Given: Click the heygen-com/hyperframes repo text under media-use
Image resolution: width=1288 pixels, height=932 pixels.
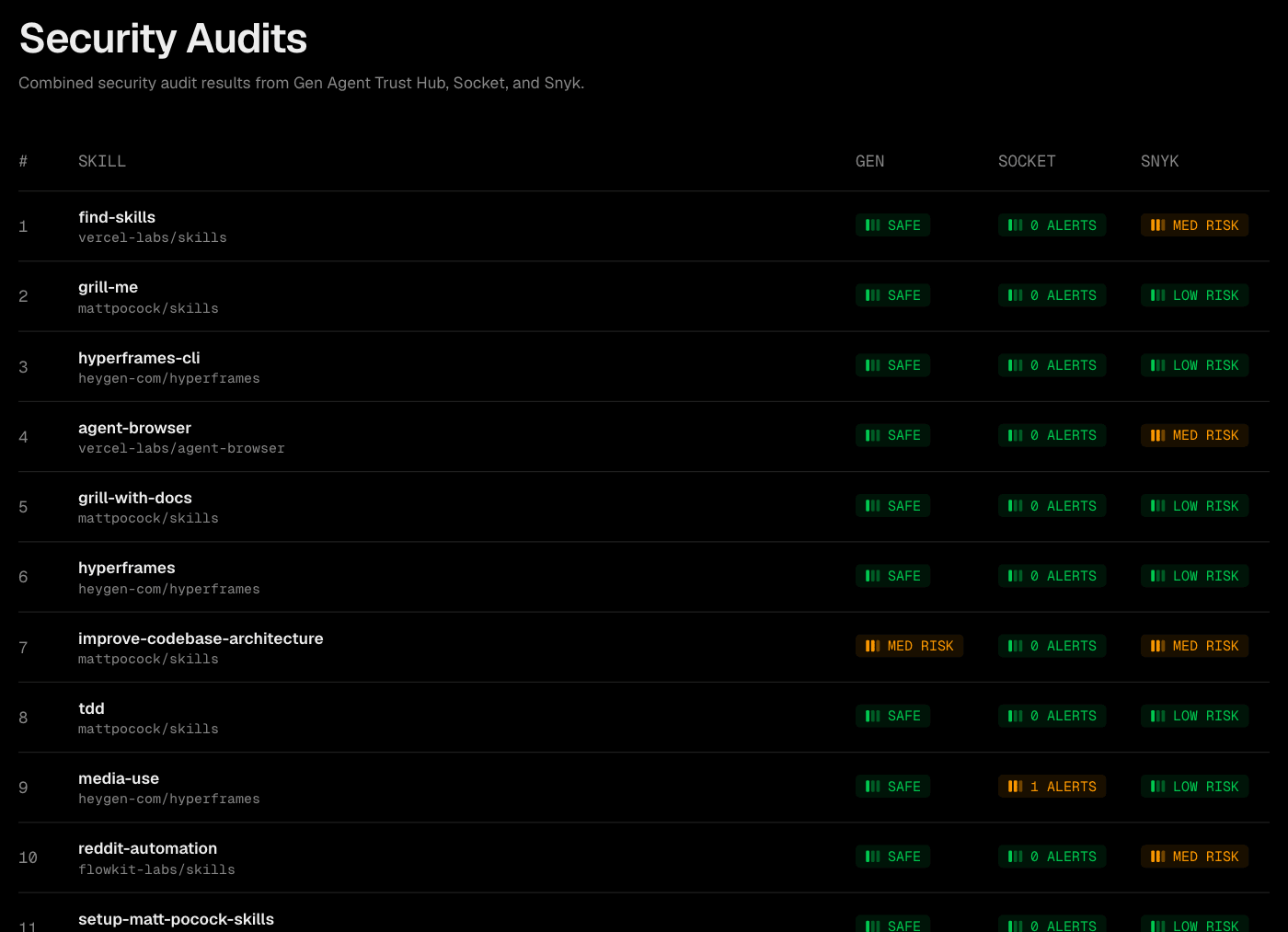Looking at the screenshot, I should click(x=169, y=799).
